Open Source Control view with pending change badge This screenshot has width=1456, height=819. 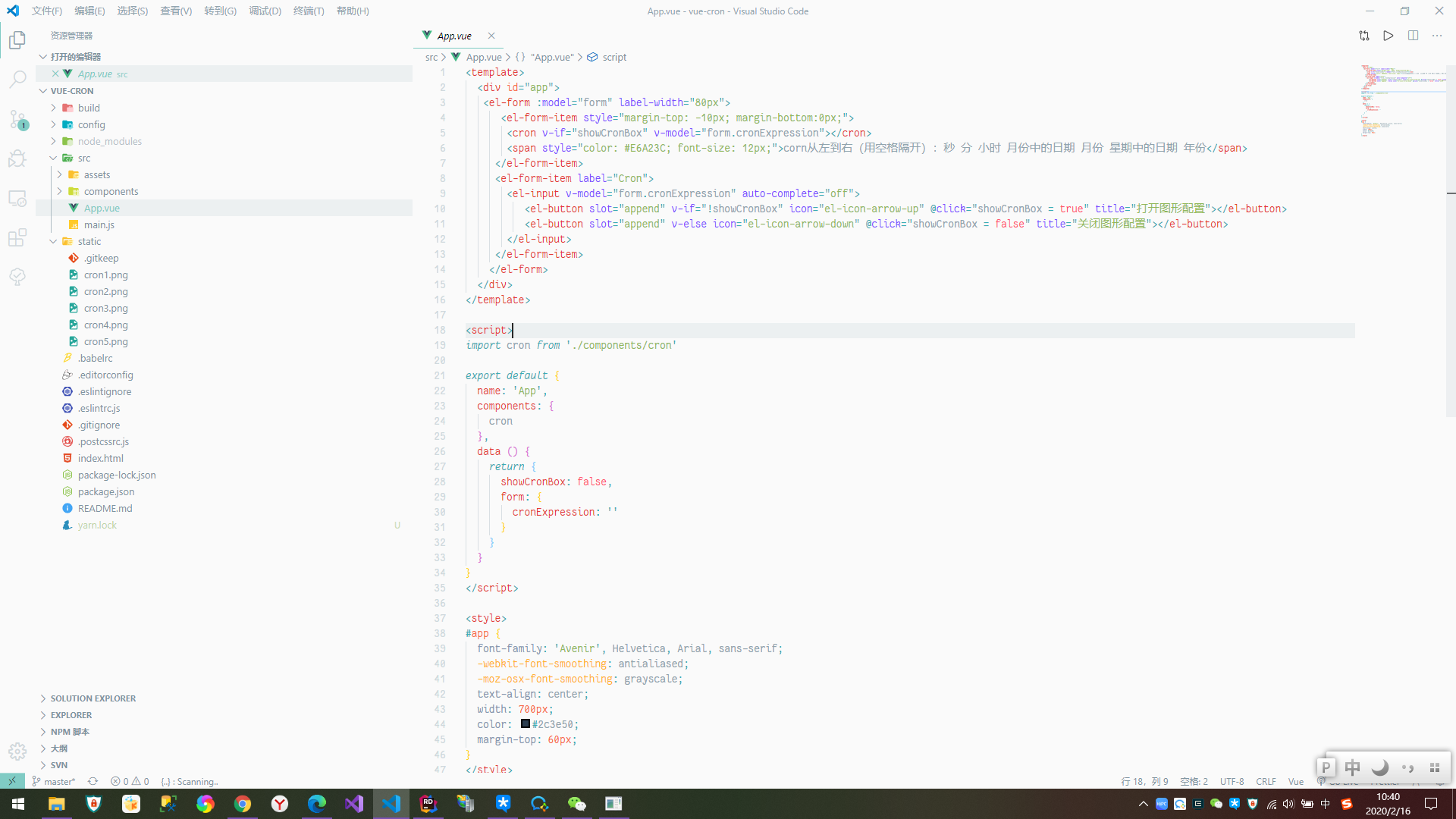pyautogui.click(x=17, y=119)
